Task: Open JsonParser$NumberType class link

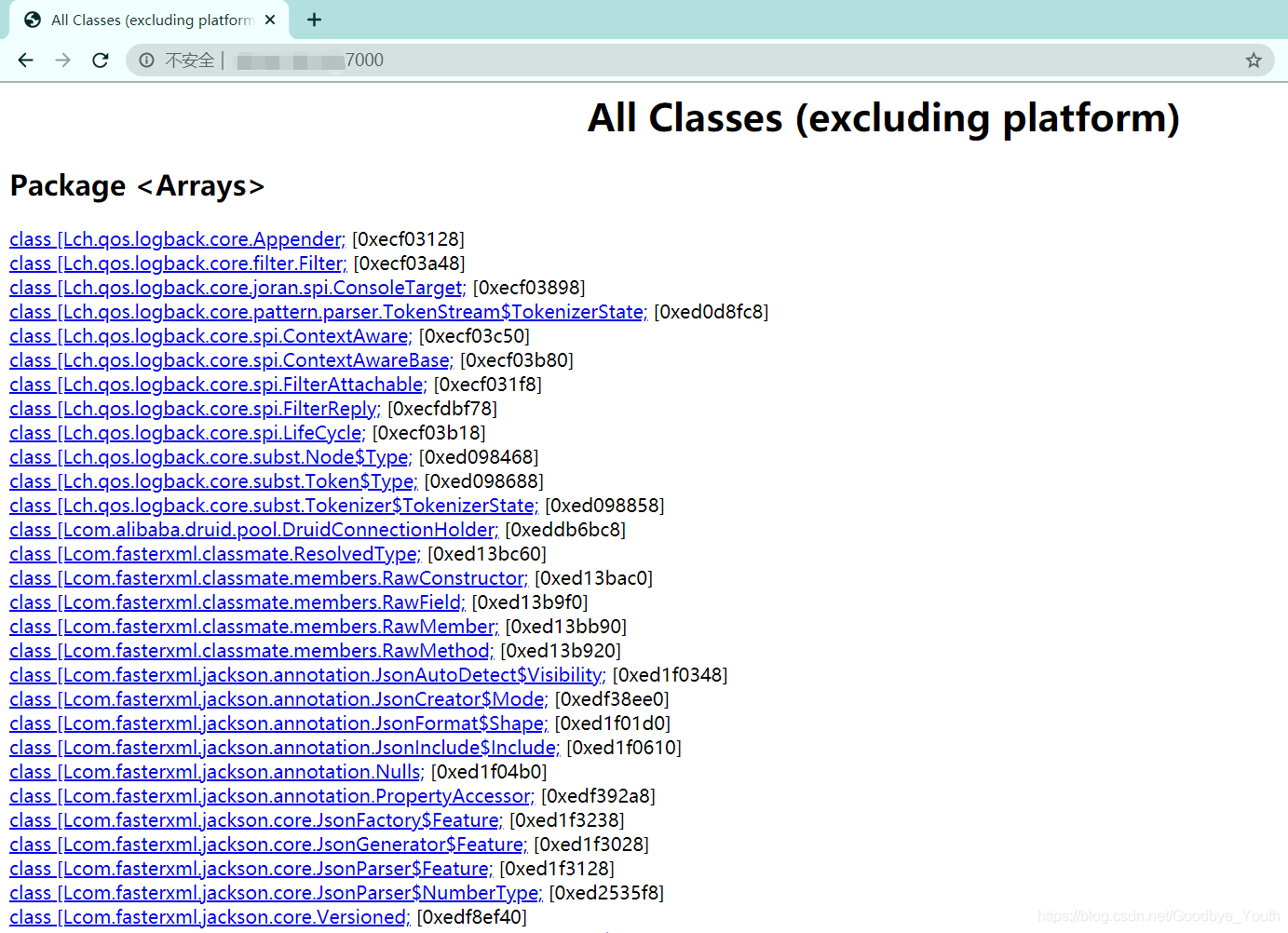Action: (276, 893)
